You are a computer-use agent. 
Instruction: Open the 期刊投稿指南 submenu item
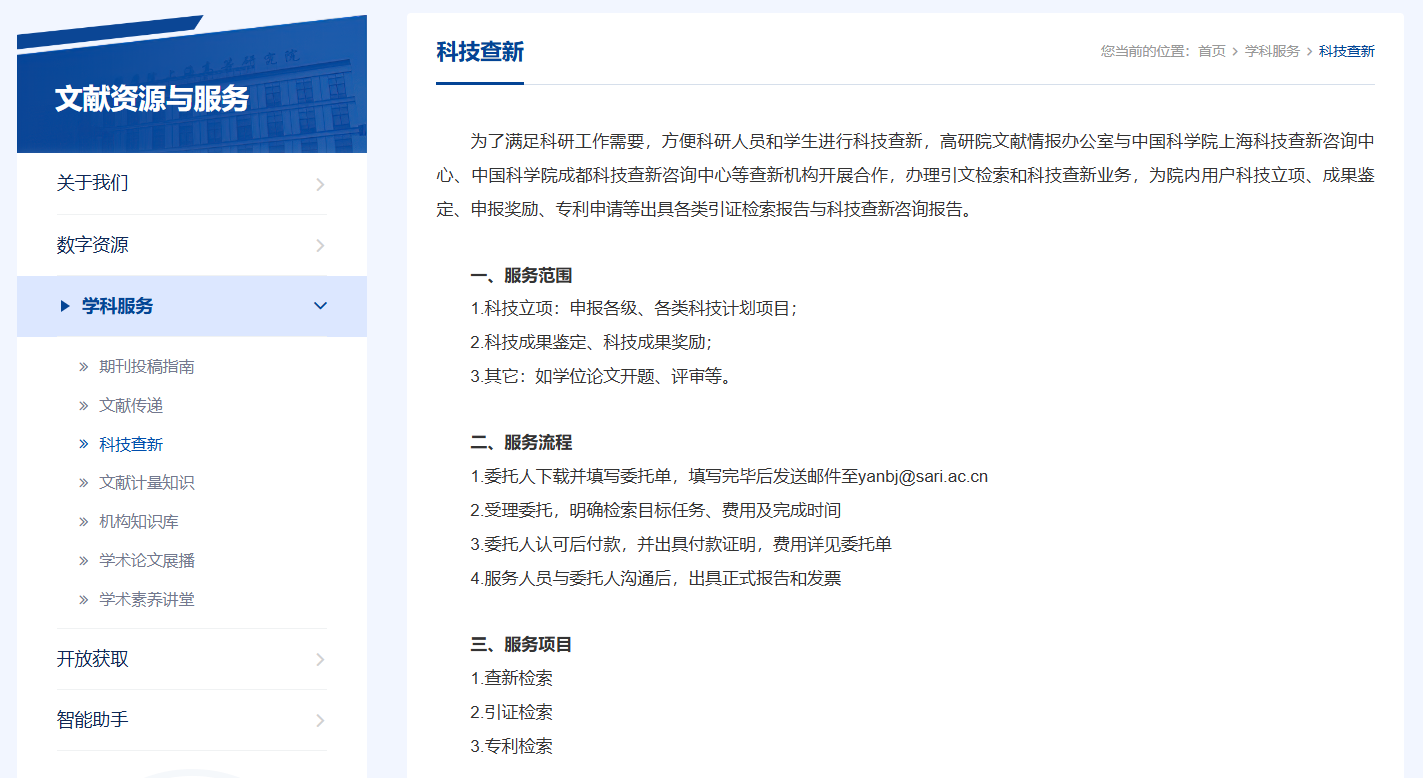click(146, 367)
